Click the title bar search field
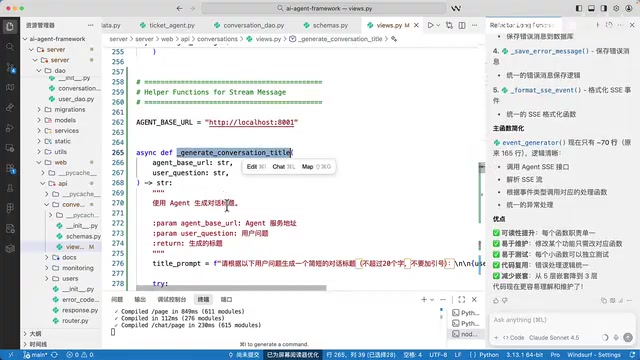Screen dimensions: 640x360 tap(324, 8)
